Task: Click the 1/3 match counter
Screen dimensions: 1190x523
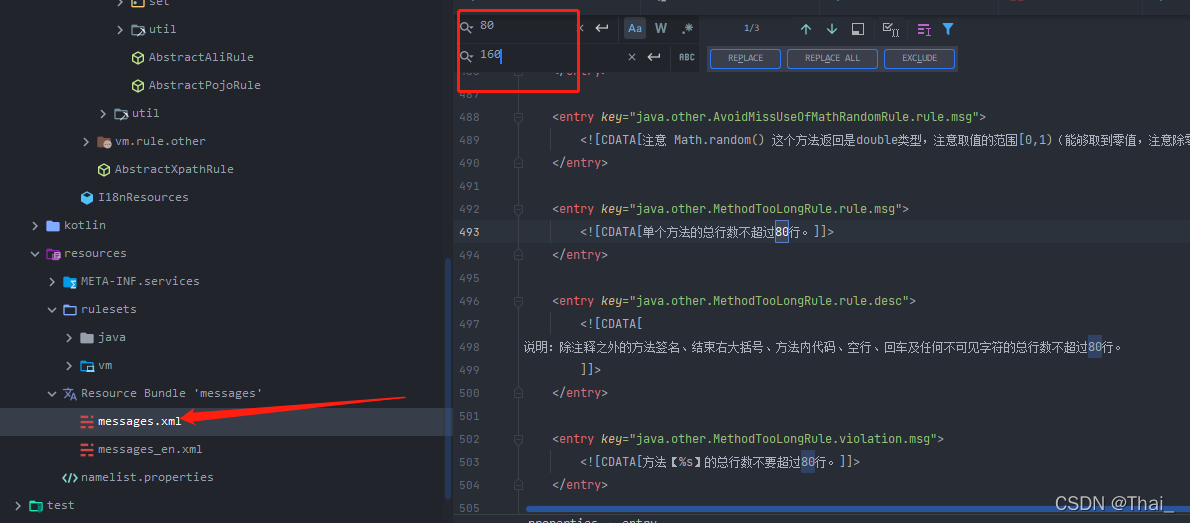Action: pos(751,29)
